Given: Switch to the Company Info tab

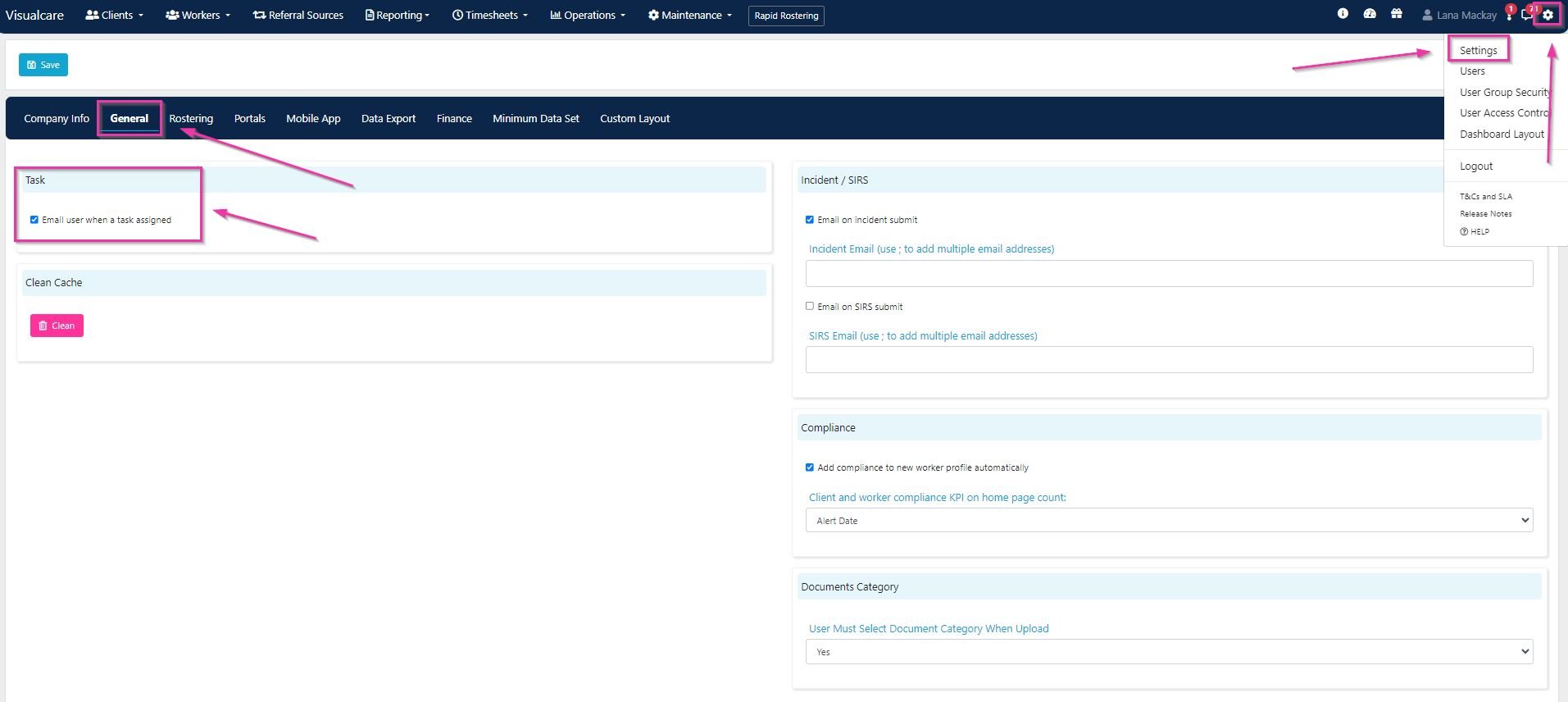Looking at the screenshot, I should [x=57, y=118].
